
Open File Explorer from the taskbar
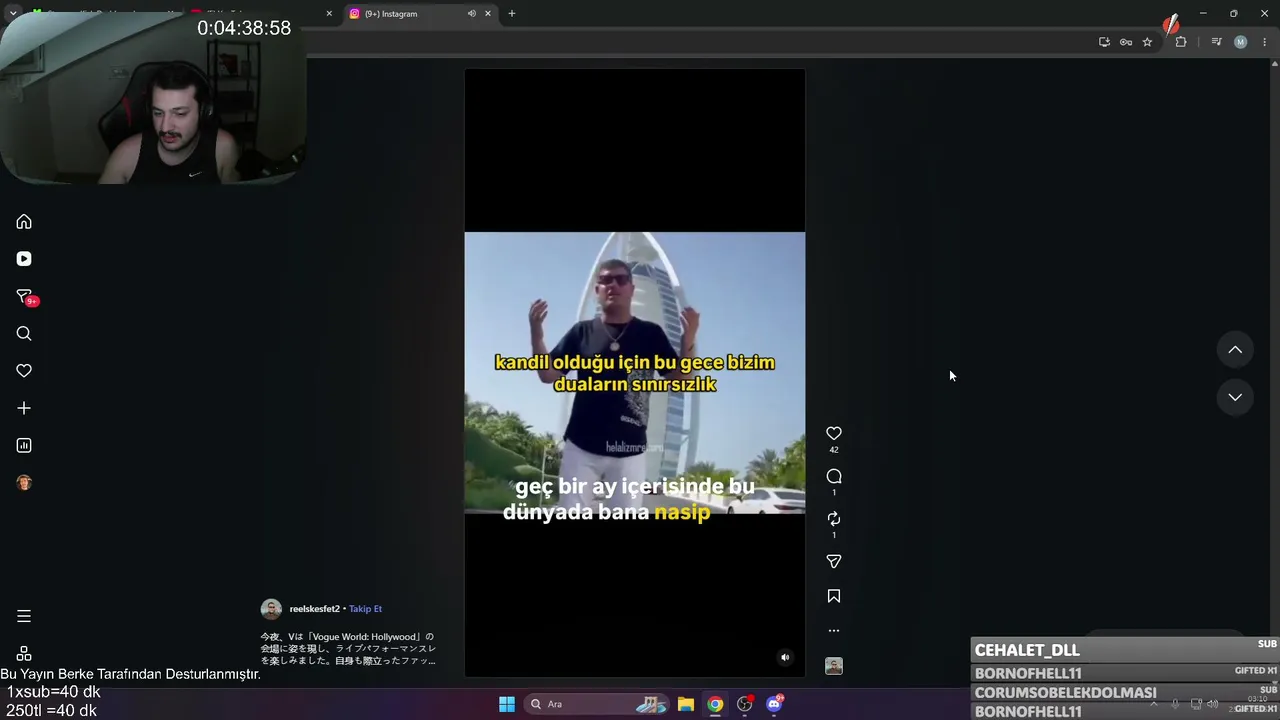pos(686,704)
